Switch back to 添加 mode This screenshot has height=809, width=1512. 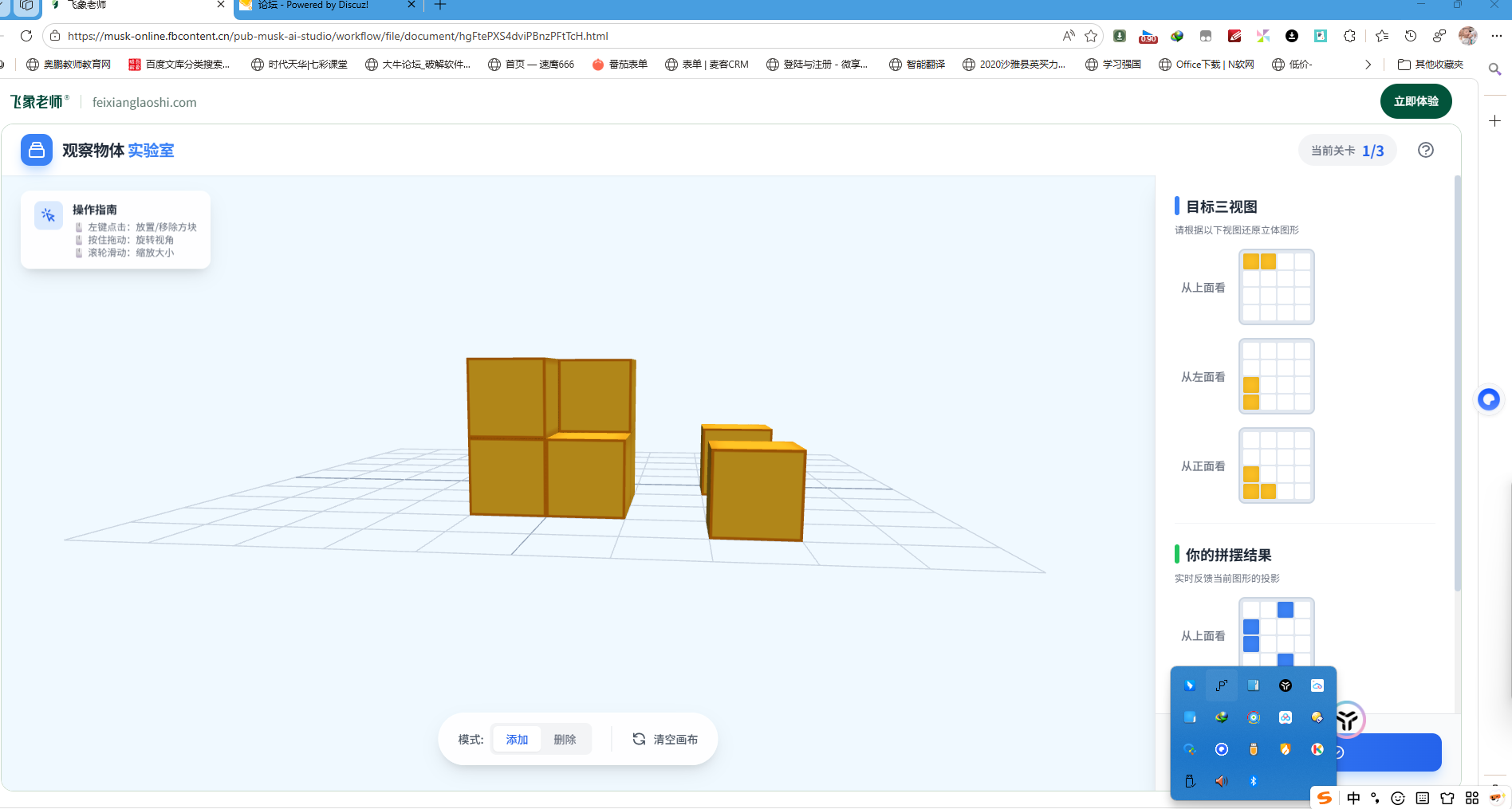pos(516,739)
